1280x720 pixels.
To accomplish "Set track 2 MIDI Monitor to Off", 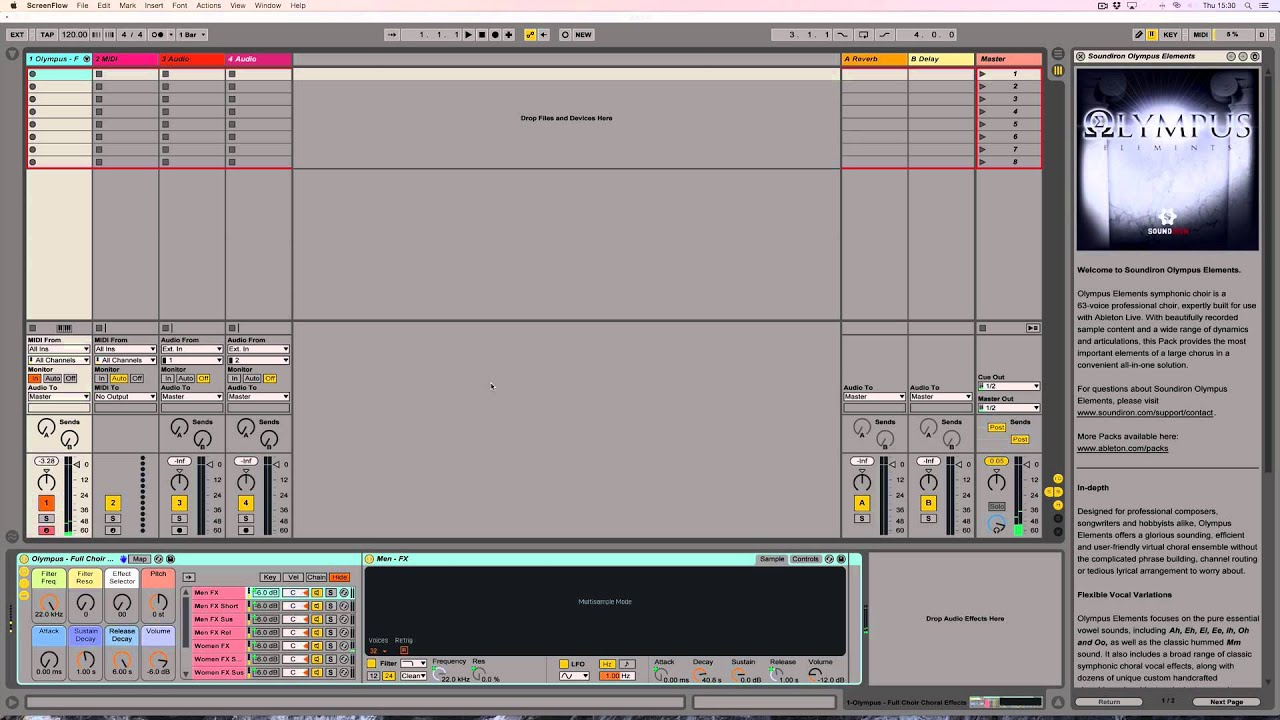I will tap(137, 379).
